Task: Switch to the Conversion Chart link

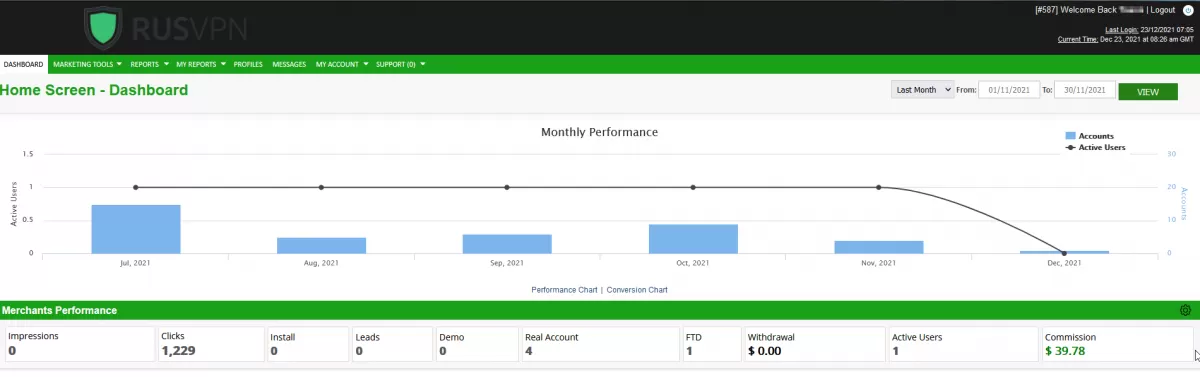Action: pyautogui.click(x=637, y=290)
